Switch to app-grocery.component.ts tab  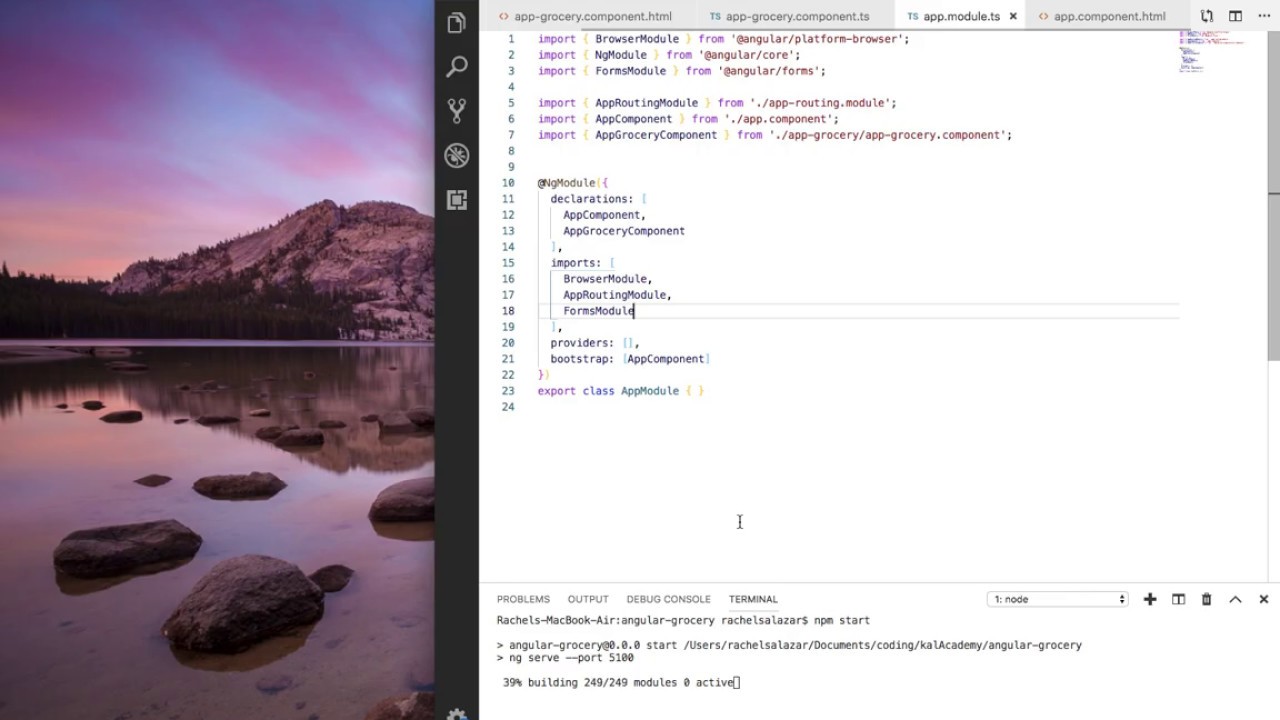coord(790,16)
